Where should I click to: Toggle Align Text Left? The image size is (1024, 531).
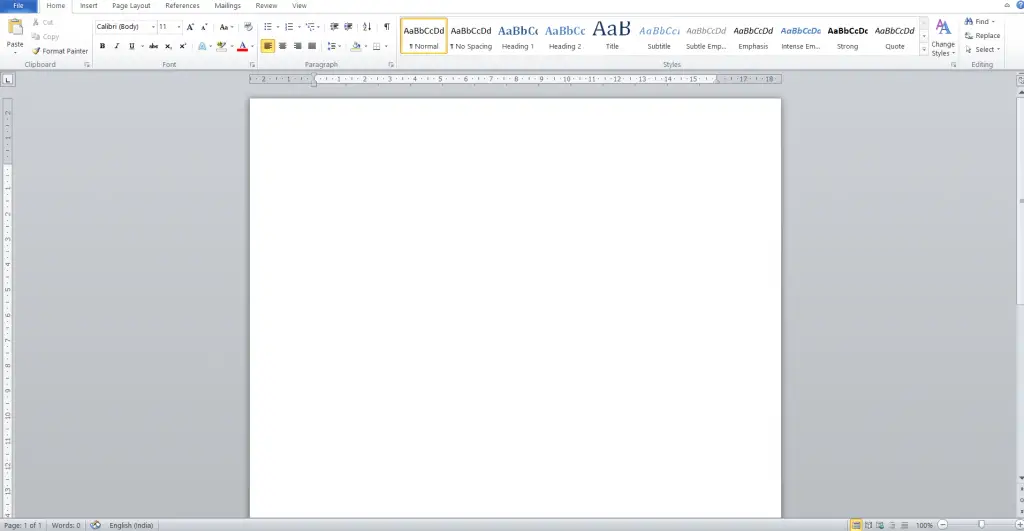point(268,46)
